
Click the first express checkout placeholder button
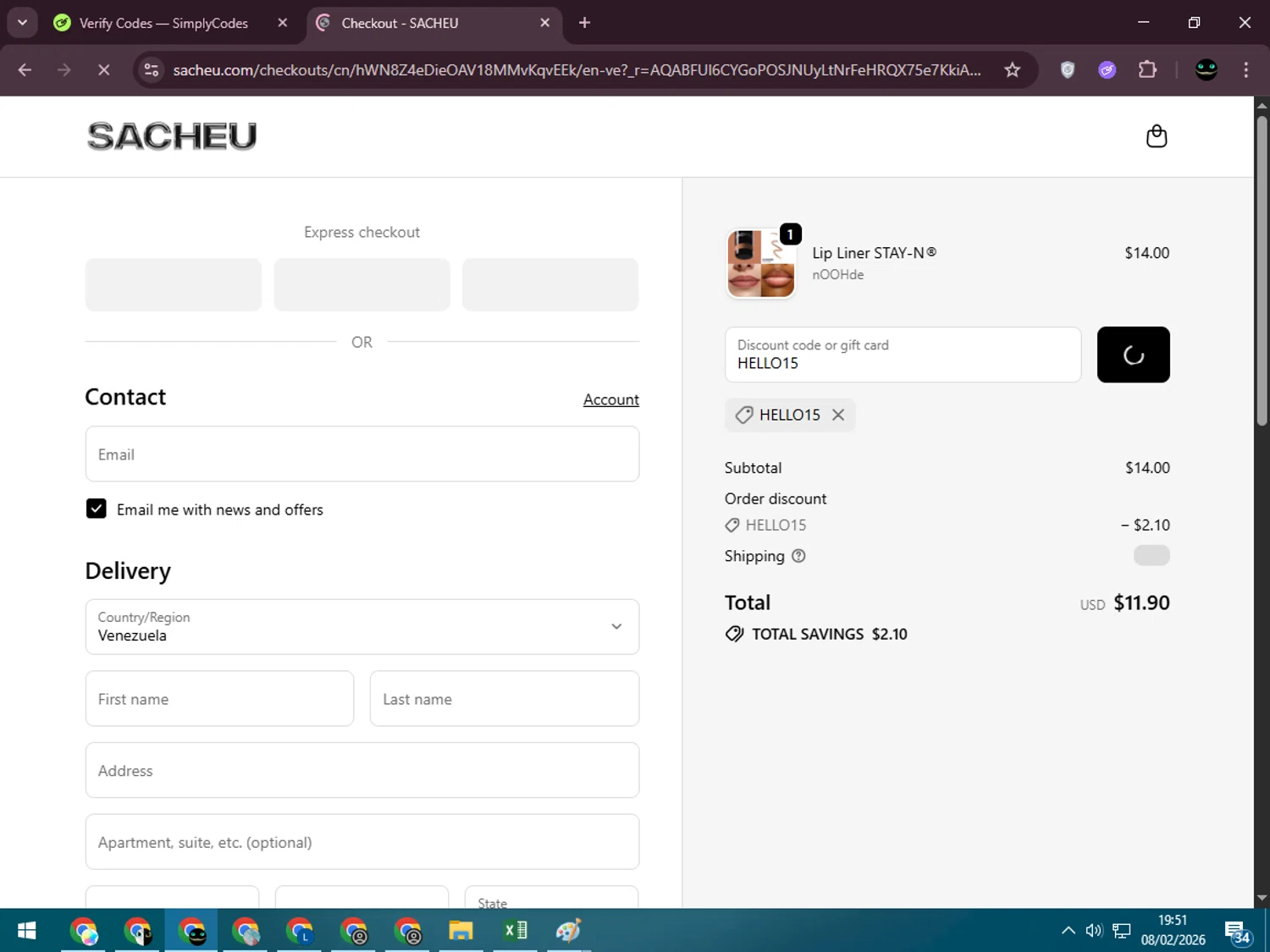(174, 284)
